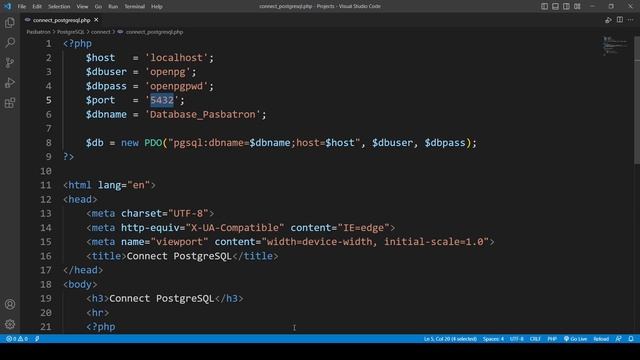Click the minimap code overview
The height and width of the screenshot is (360, 640).
pos(616,45)
